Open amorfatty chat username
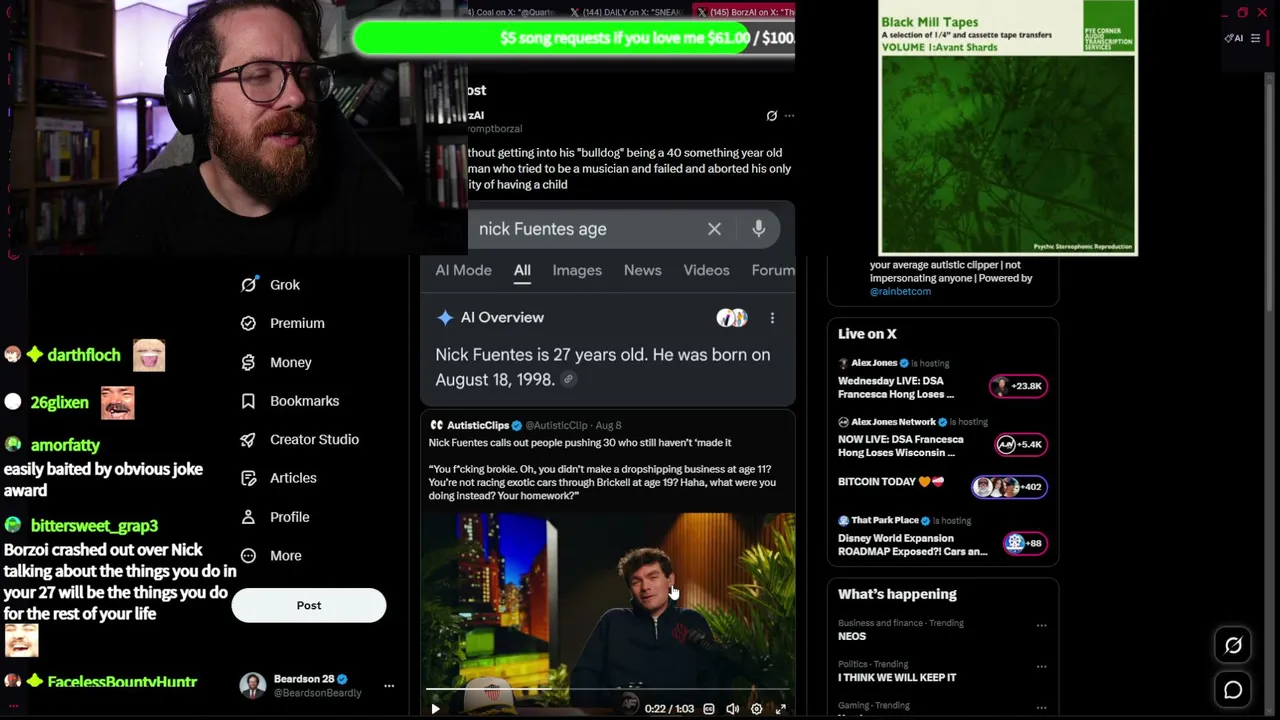1280x720 pixels. point(65,446)
